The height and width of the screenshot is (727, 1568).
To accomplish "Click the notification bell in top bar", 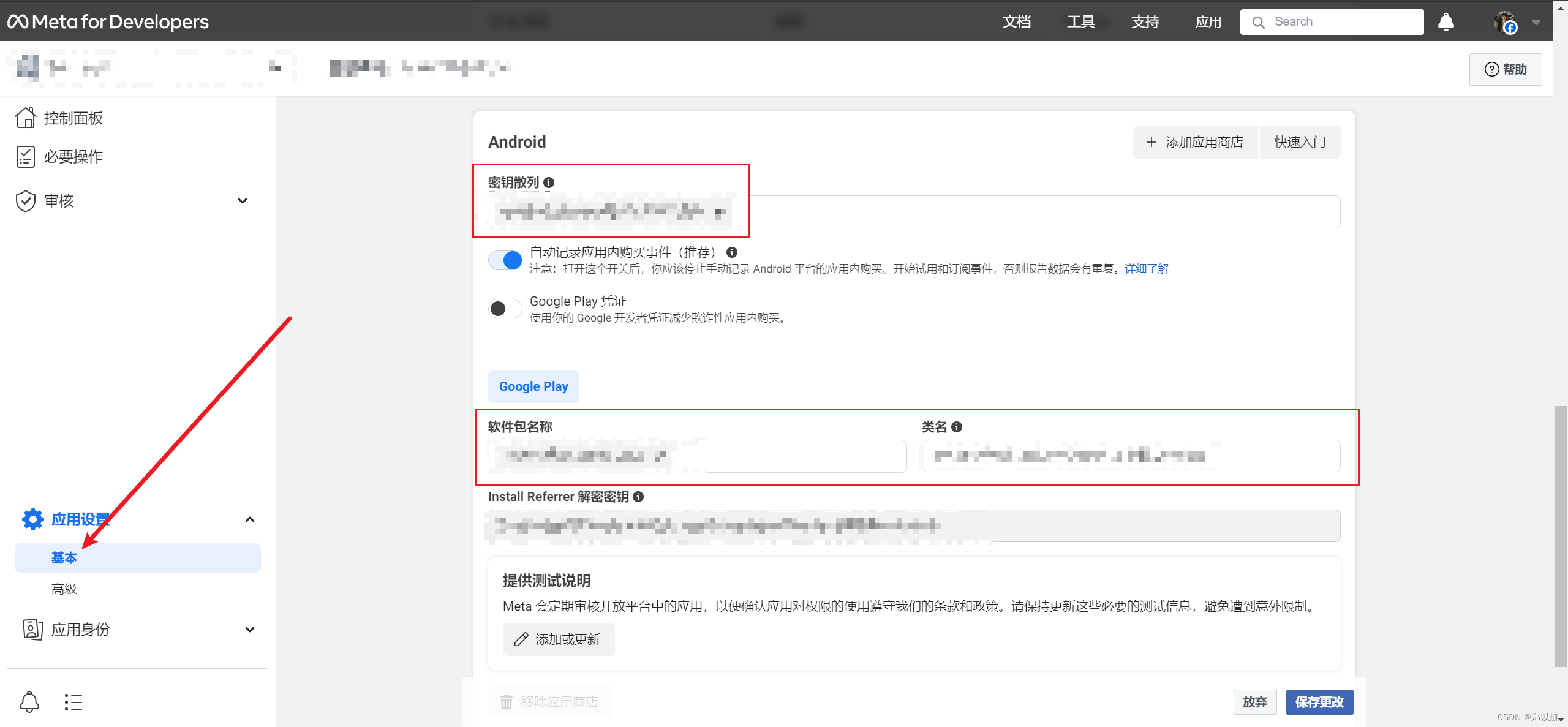I will coord(1445,22).
